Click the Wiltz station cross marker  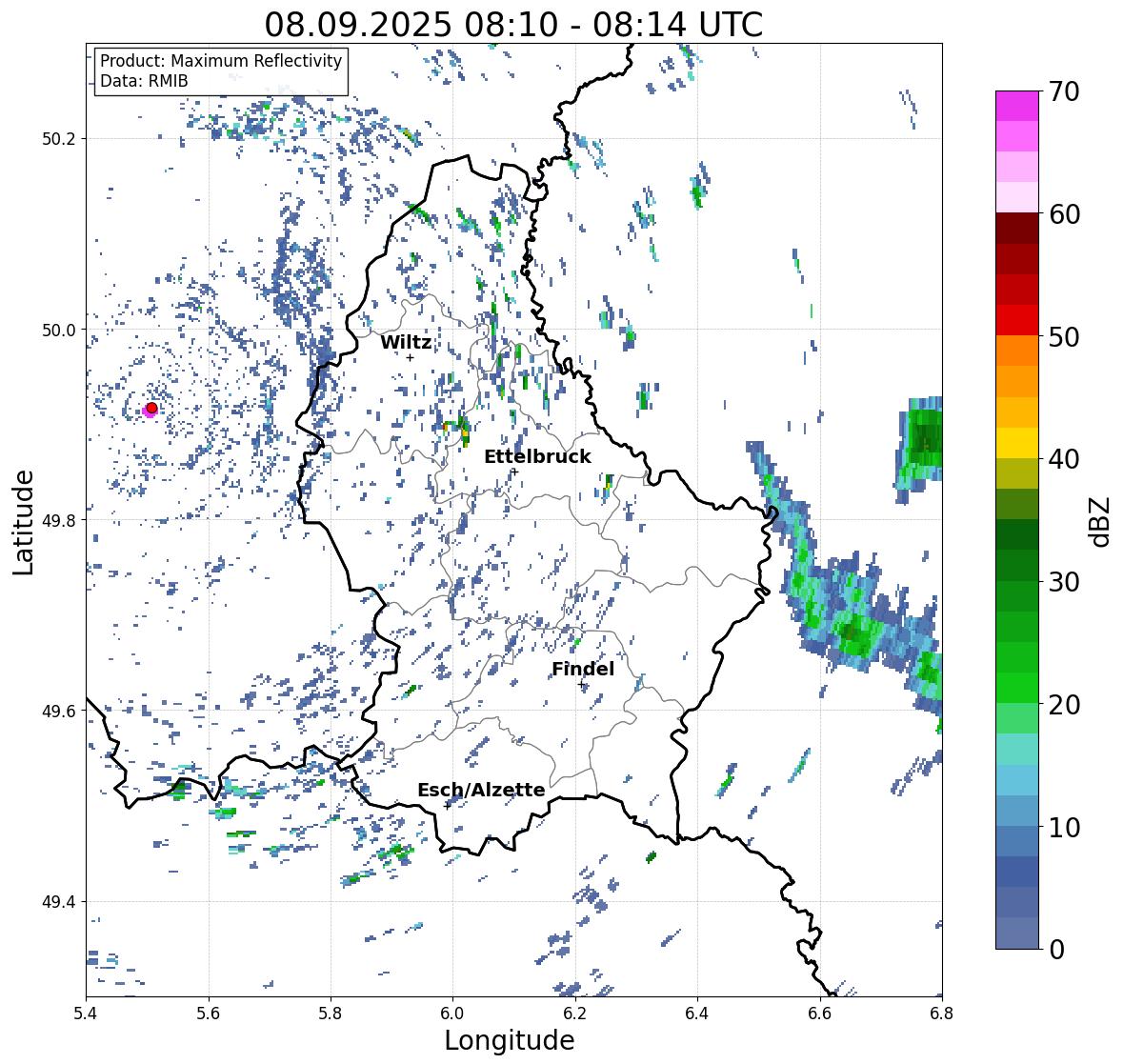pyautogui.click(x=410, y=357)
